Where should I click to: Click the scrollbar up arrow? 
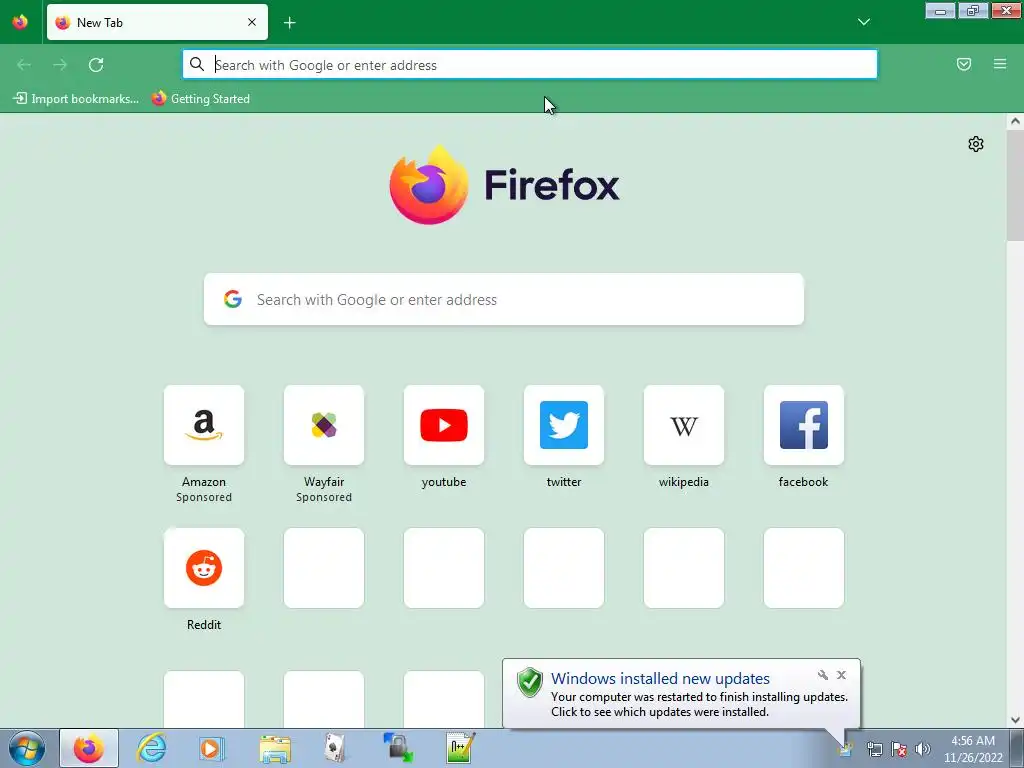(1015, 121)
